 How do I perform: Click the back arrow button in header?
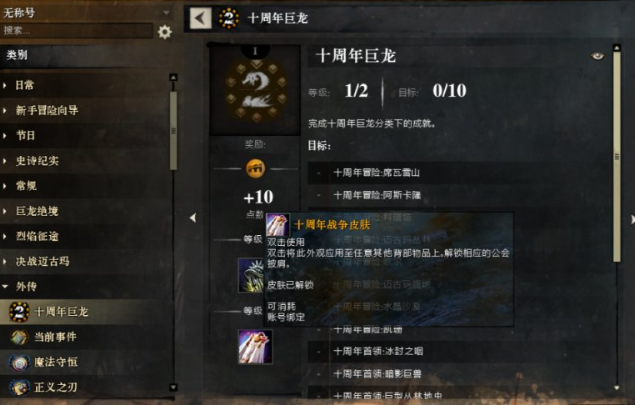click(x=200, y=18)
